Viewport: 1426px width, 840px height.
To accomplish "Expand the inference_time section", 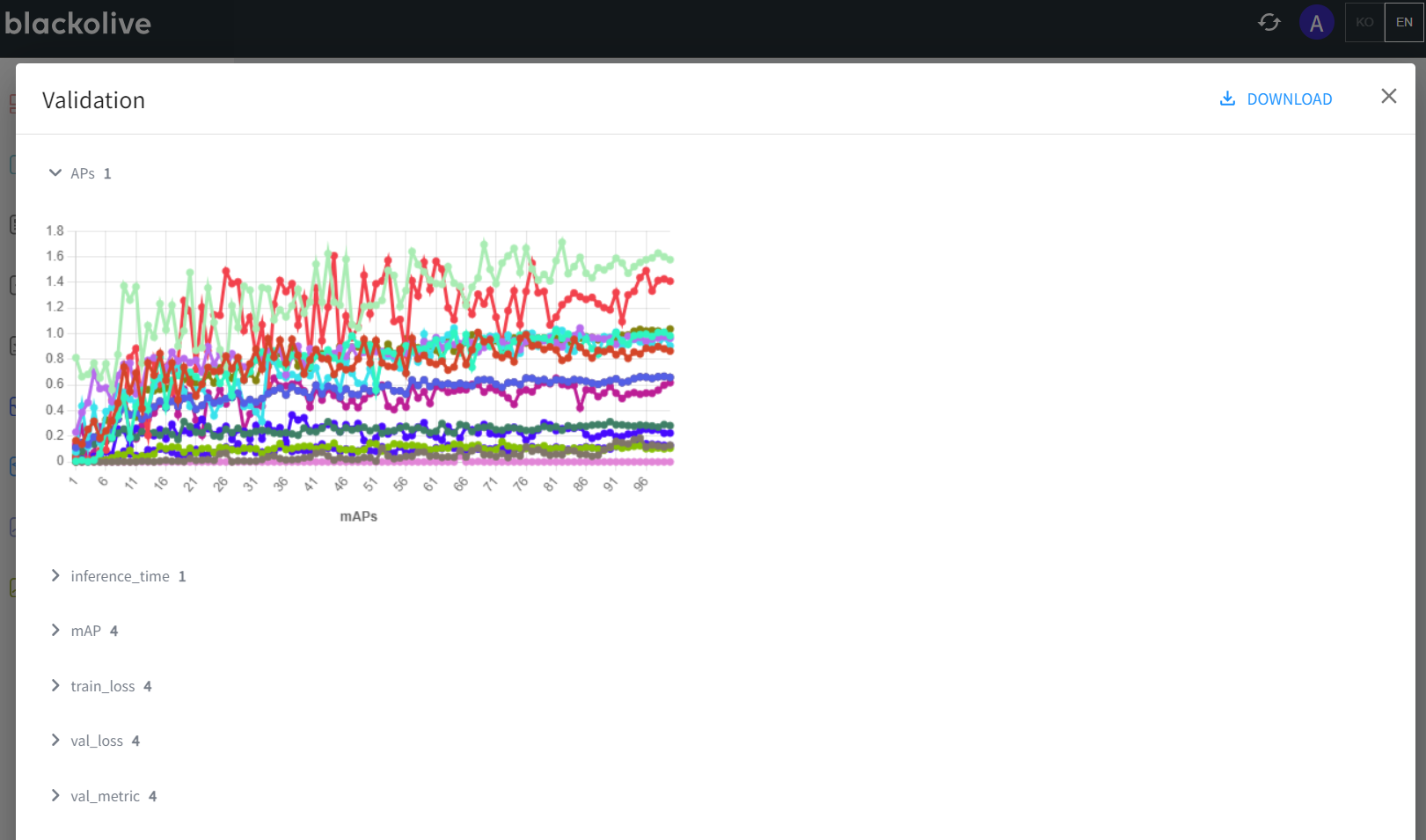I will [x=55, y=576].
